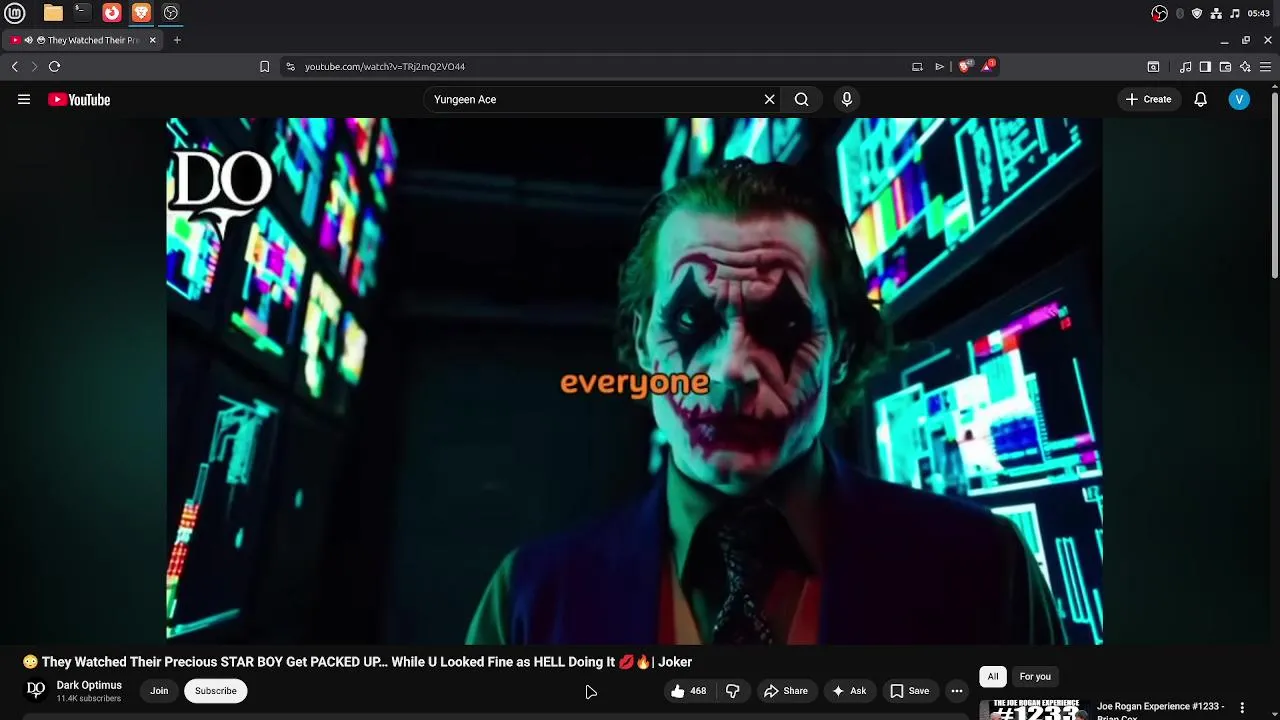Open more actions three-dot menu
Viewport: 1280px width, 720px height.
957,691
